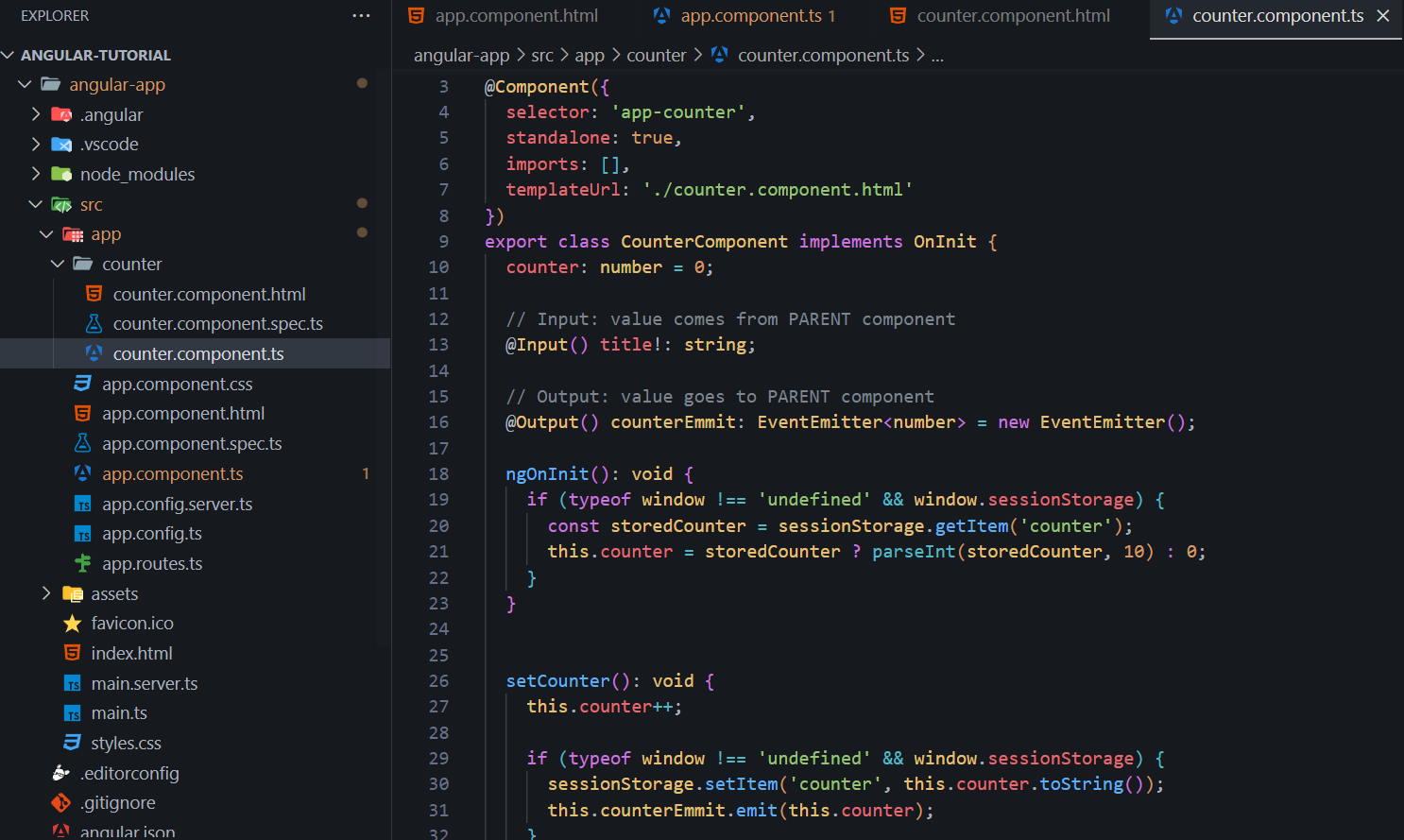Screen dimensions: 1404x840
Task: Click the 'counter' breadcrumb segment
Action: tap(656, 56)
